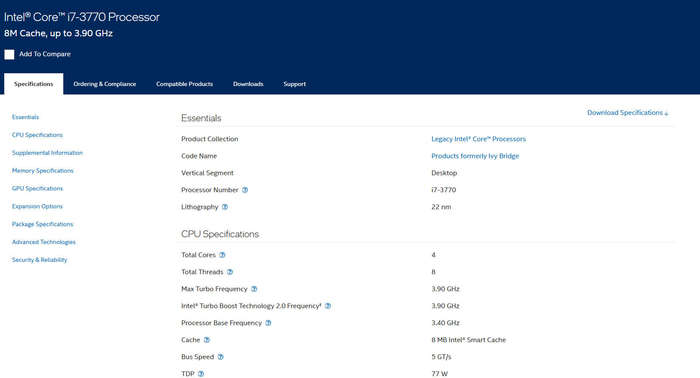Screen dimensions: 700x378
Task: Jump to CPU Specifications sidebar link
Action: 38,135
